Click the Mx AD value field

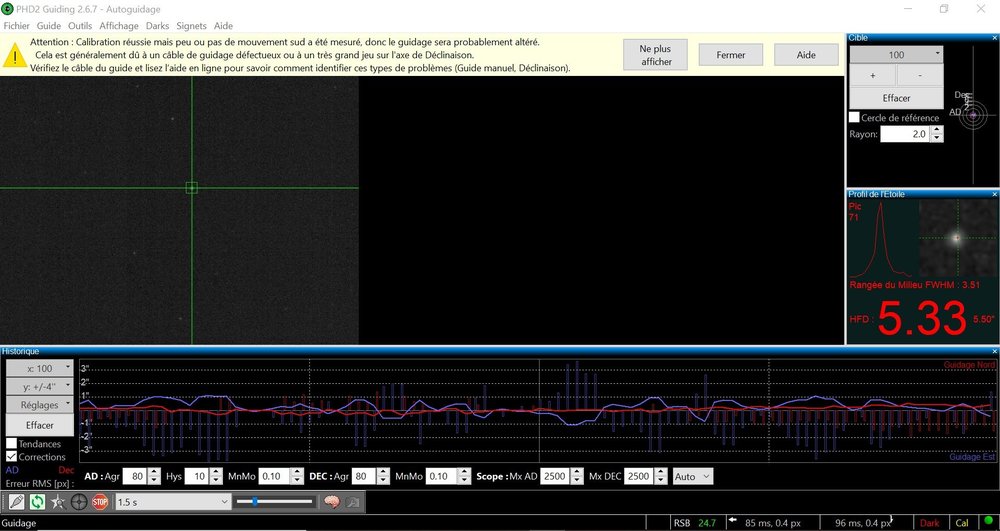[x=555, y=476]
